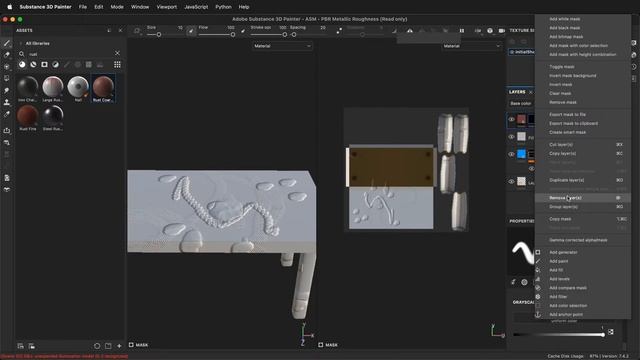Choose Add white mask in context menu
The width and height of the screenshot is (640, 360).
point(583,19)
